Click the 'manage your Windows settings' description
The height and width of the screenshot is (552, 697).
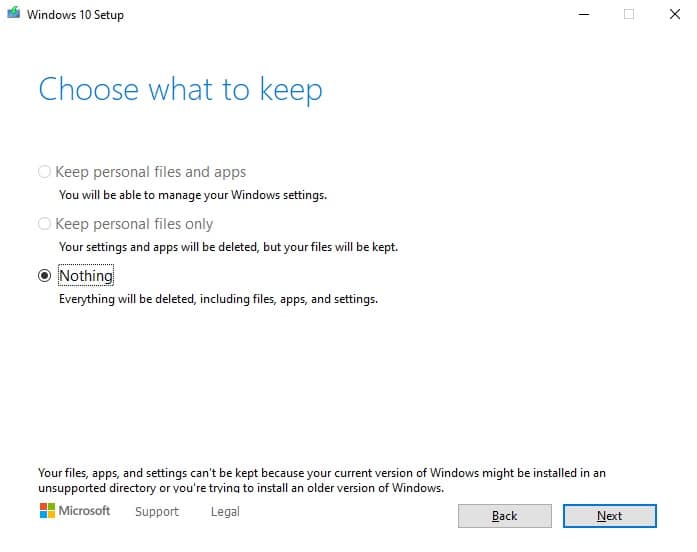(x=193, y=195)
